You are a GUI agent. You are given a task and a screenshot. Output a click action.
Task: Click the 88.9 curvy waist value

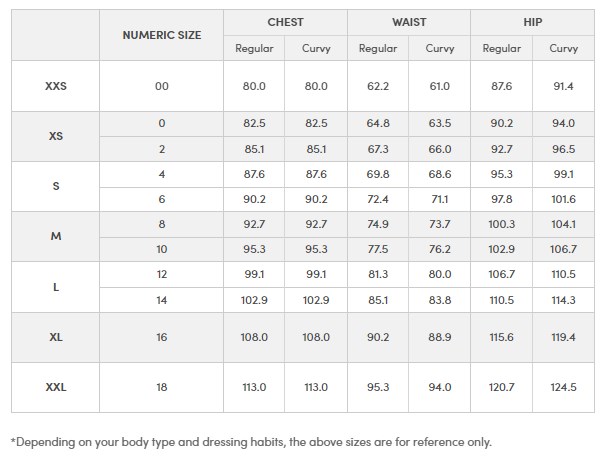point(439,337)
